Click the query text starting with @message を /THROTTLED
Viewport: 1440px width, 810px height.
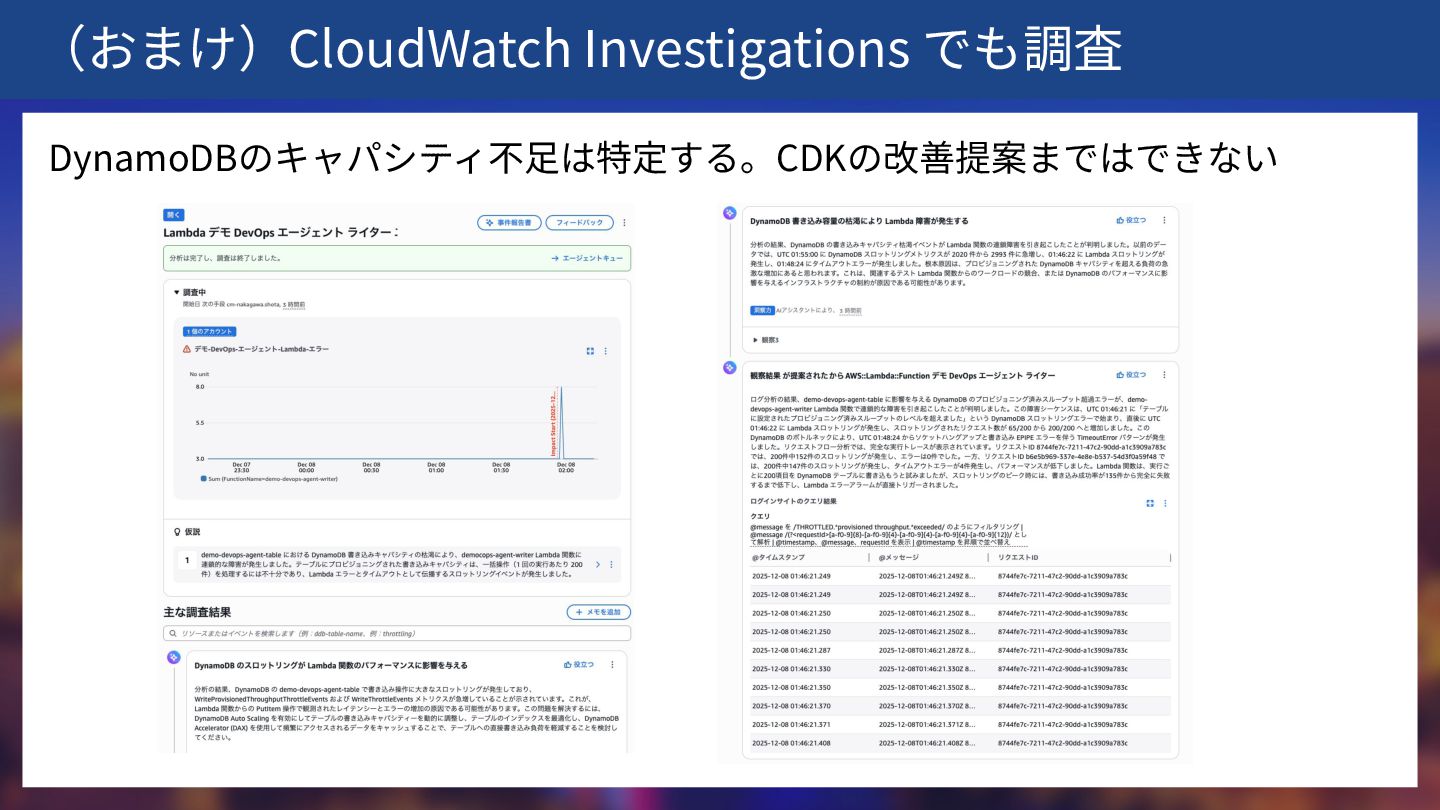tap(888, 534)
